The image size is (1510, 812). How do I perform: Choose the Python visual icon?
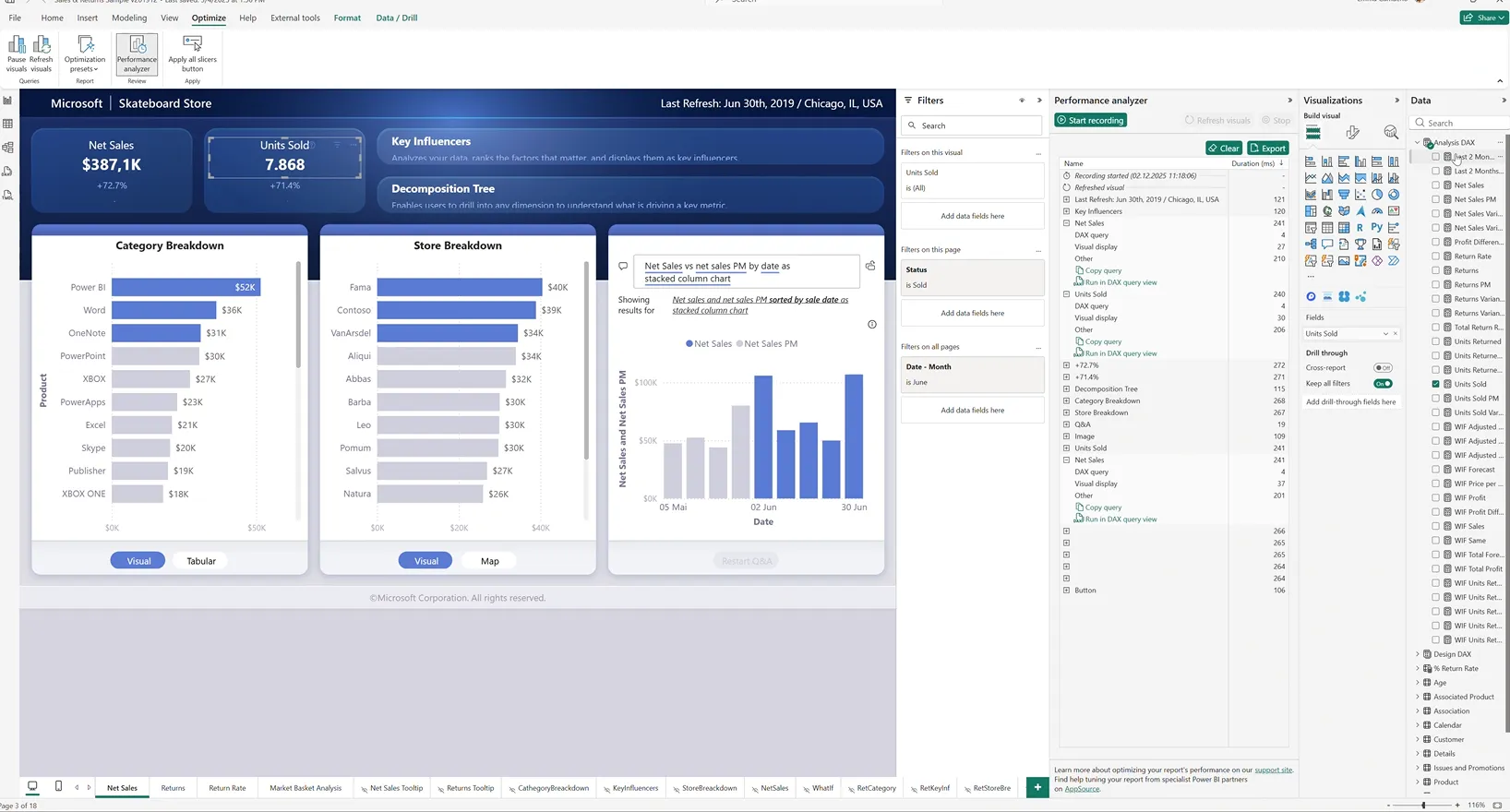click(x=1377, y=227)
